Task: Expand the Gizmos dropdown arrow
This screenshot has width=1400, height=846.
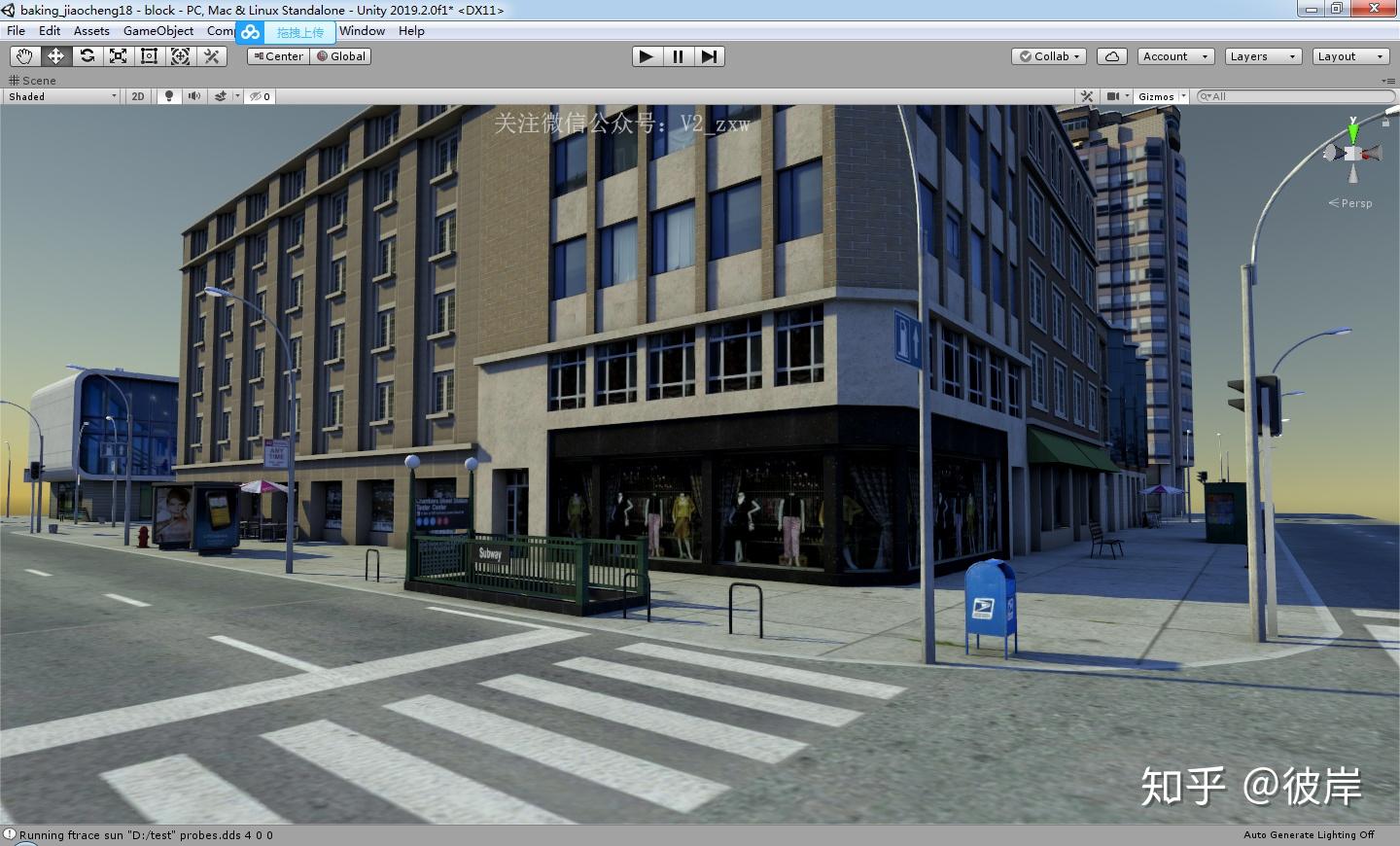Action: click(x=1183, y=96)
